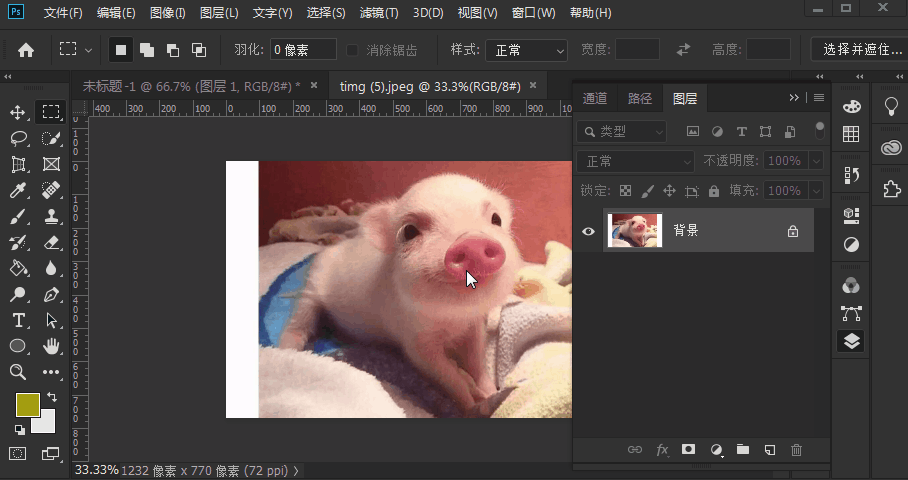Select the Crop tool
Screen dimensions: 908x480
(19, 164)
